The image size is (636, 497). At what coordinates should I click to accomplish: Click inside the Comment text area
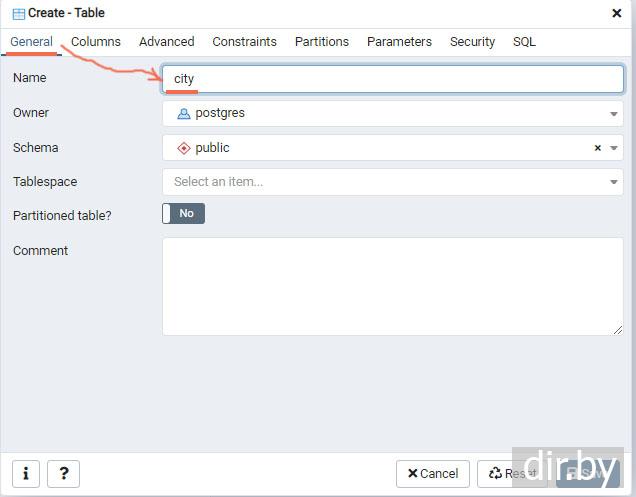pos(392,286)
